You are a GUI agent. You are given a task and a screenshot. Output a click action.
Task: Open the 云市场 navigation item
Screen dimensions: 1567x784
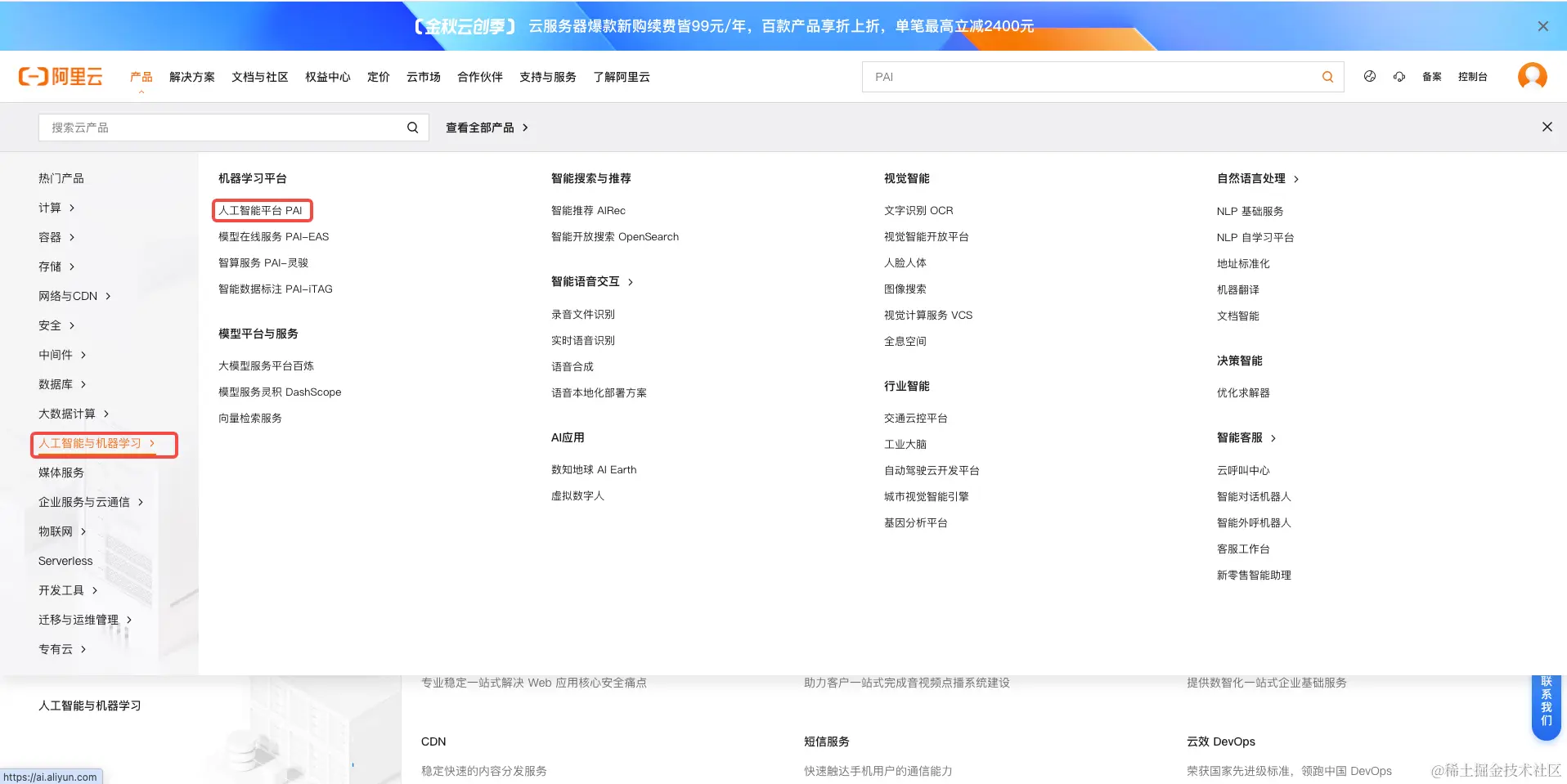424,77
